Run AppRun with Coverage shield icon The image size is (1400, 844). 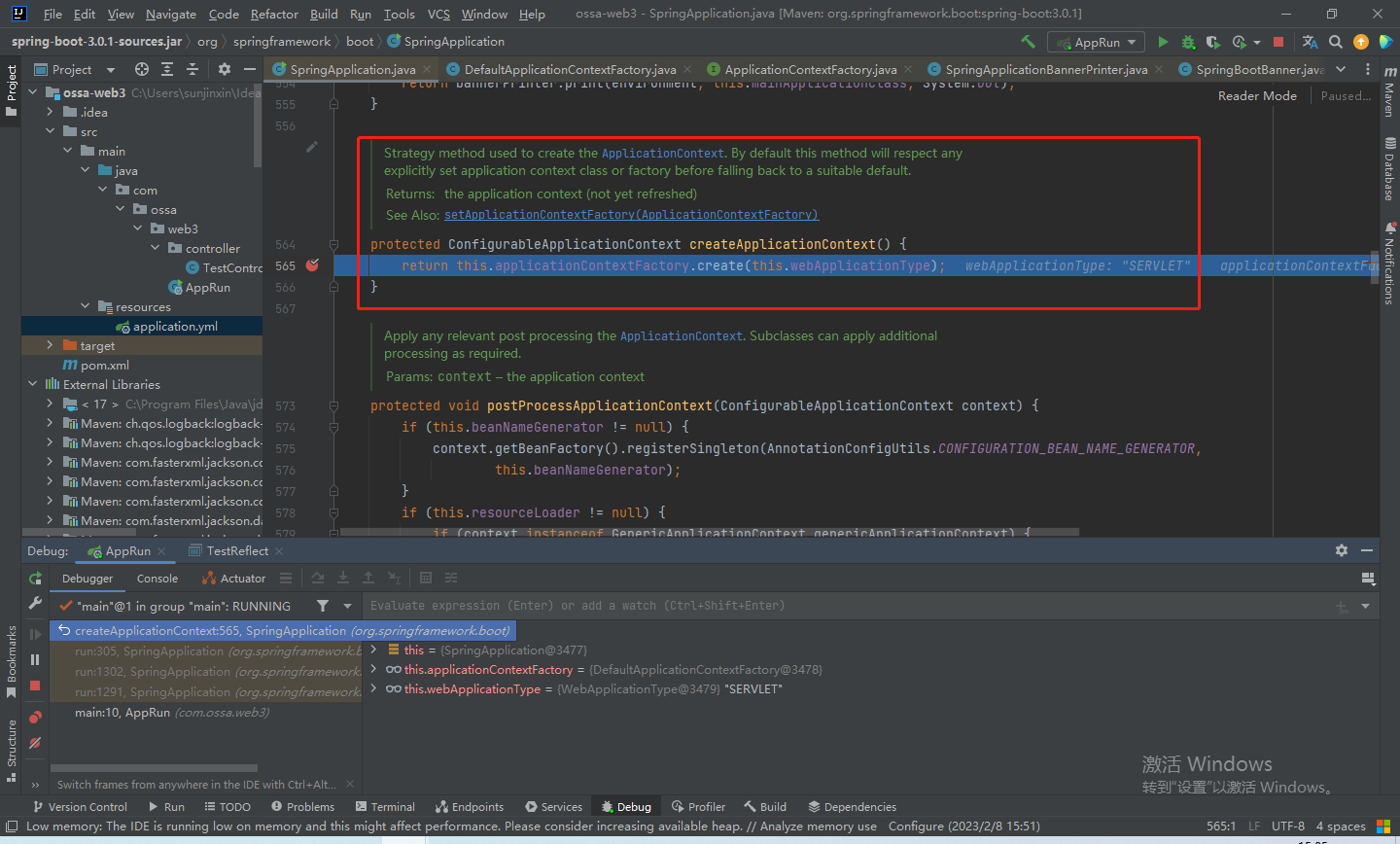coord(1212,42)
